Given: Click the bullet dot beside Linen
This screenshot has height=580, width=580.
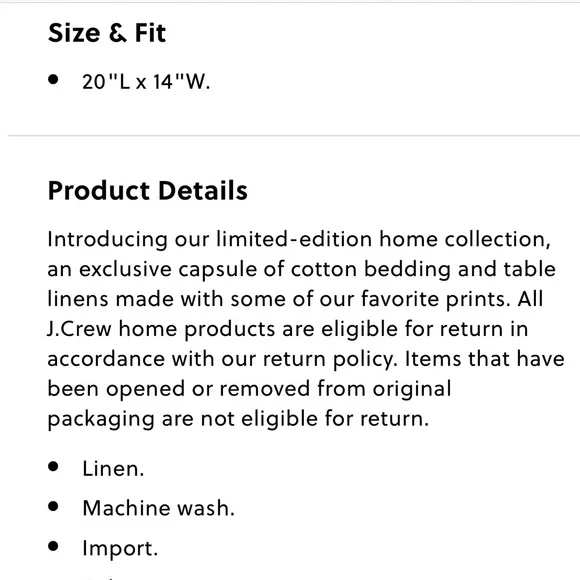Looking at the screenshot, I should (x=53, y=466).
